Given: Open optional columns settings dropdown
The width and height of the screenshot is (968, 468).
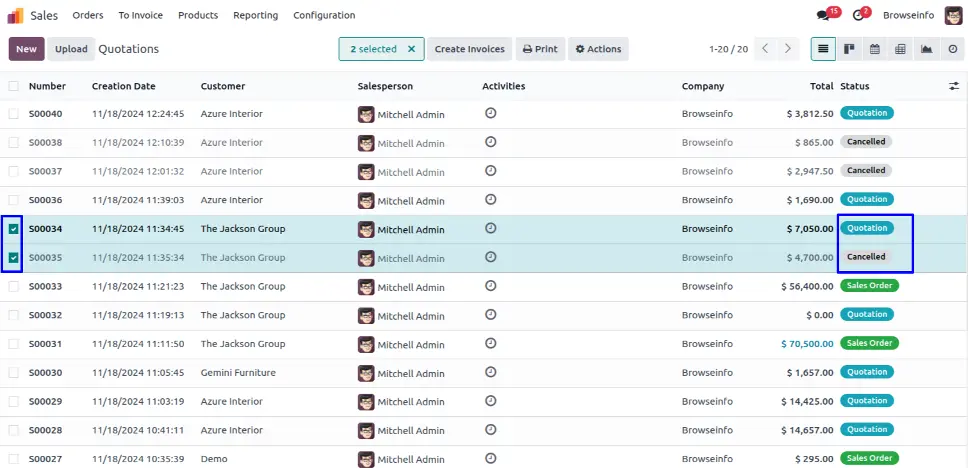Looking at the screenshot, I should (x=953, y=86).
